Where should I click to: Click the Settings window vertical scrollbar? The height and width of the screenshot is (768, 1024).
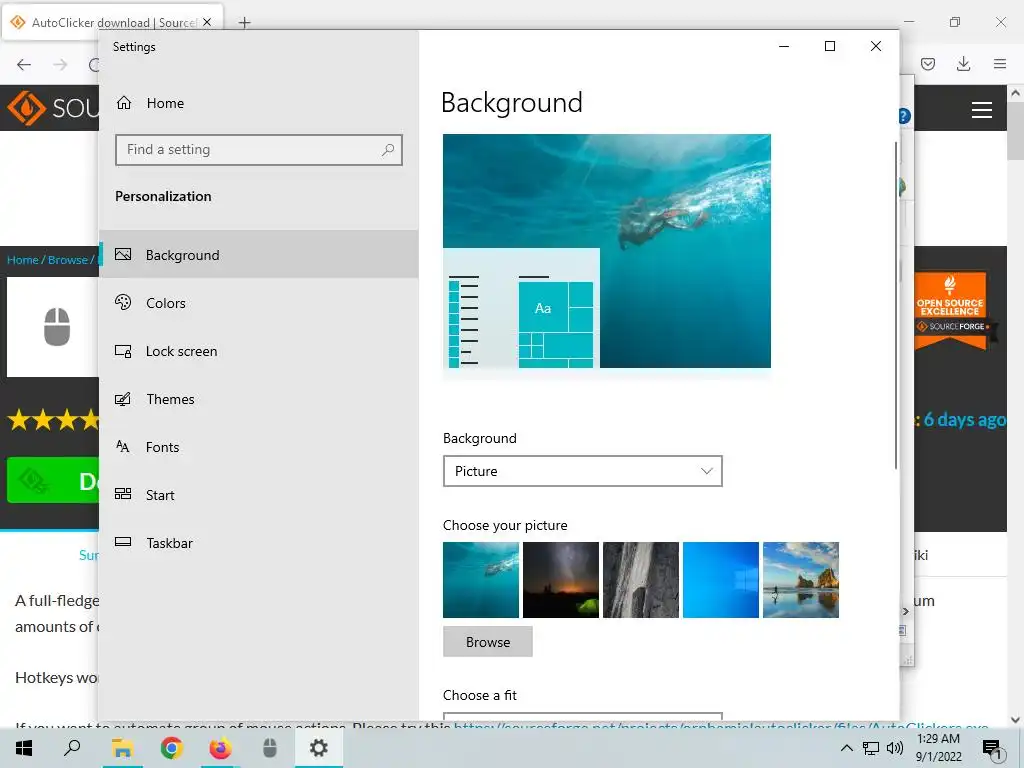click(896, 305)
